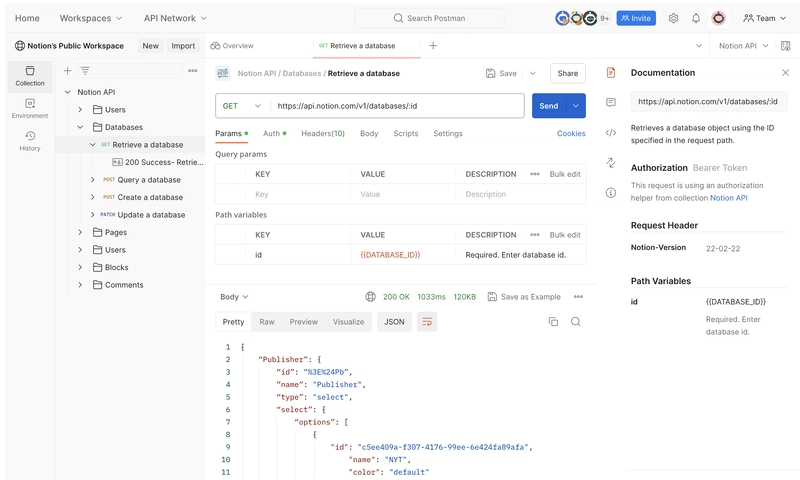This screenshot has width=800, height=480.
Task: Select the Collection sidebar icon
Action: click(30, 77)
